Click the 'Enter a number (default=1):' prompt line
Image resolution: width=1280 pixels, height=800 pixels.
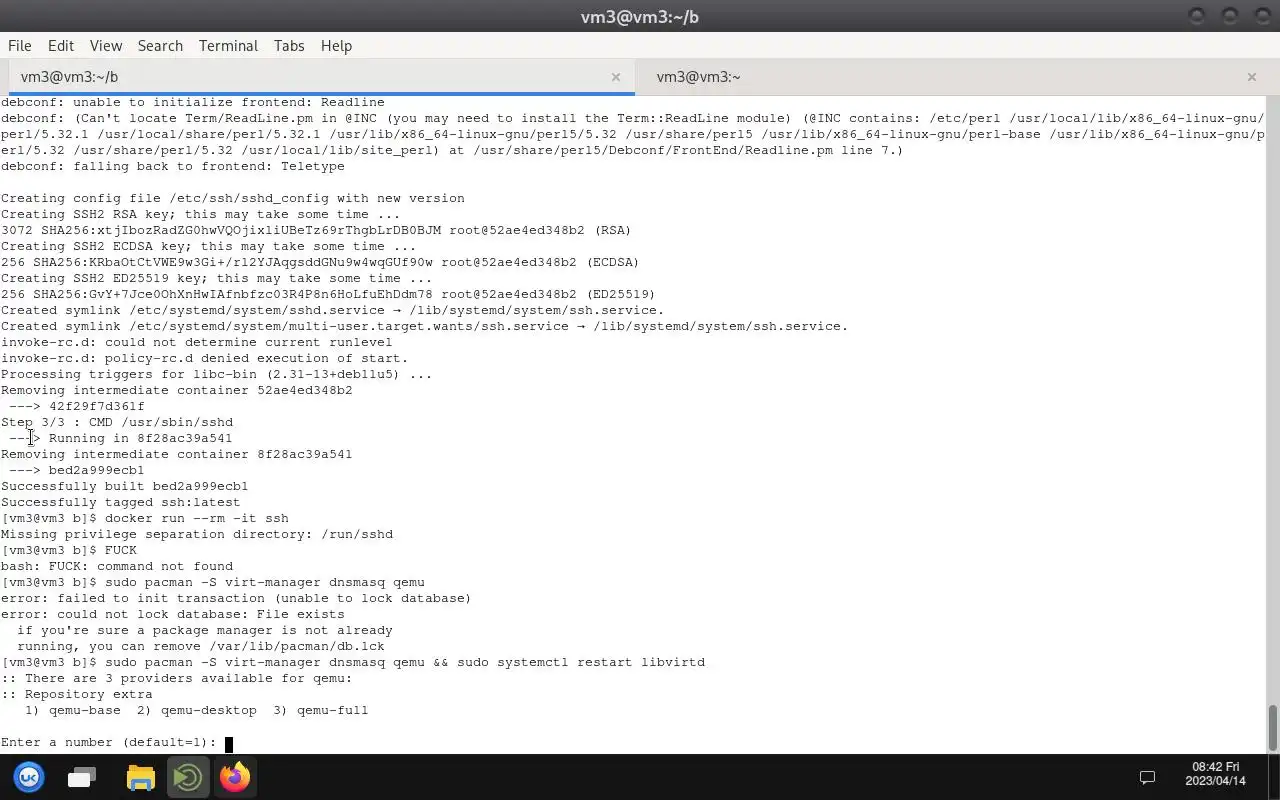109,743
